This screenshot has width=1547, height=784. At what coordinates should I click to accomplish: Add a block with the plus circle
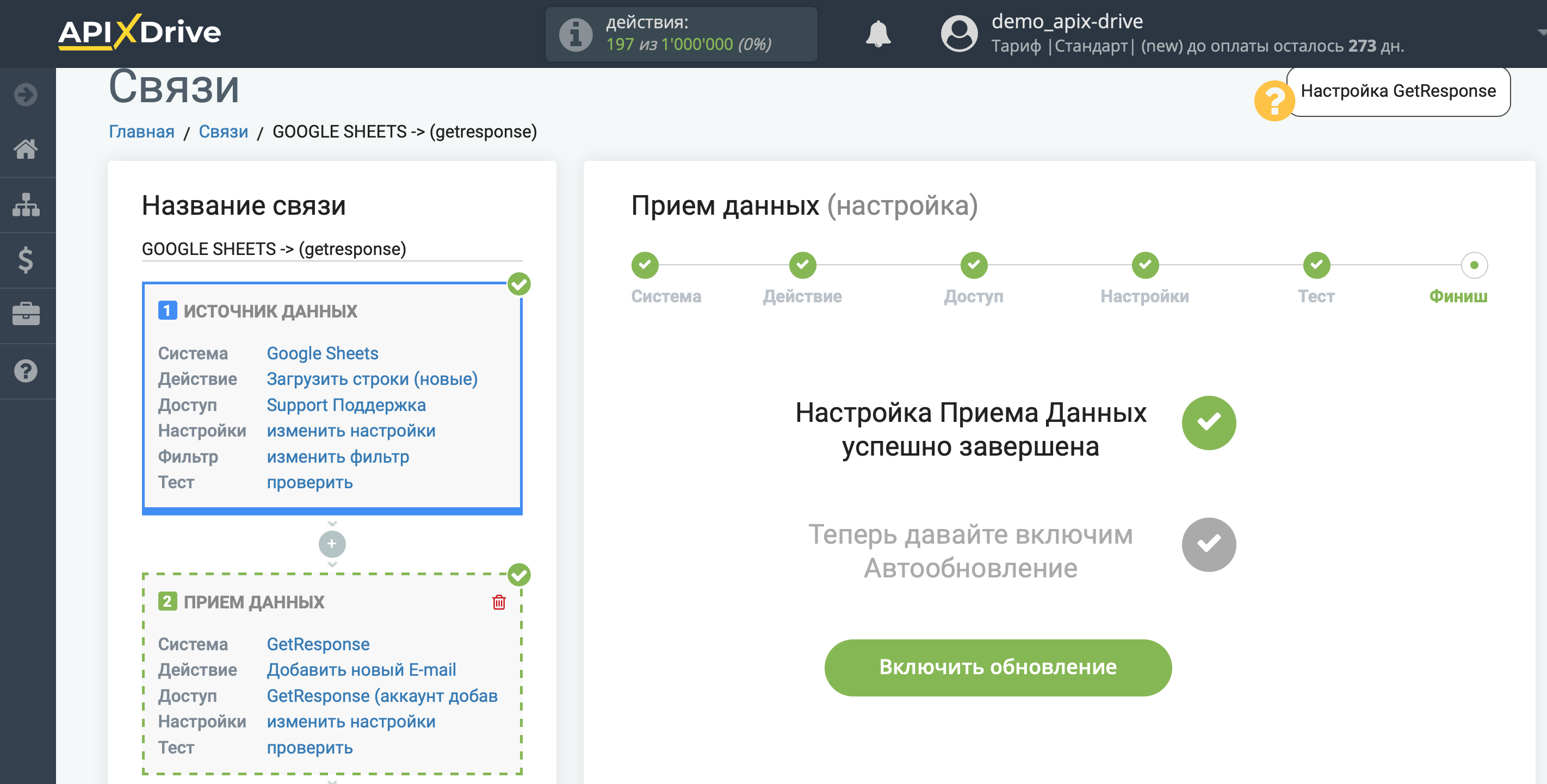click(x=332, y=544)
